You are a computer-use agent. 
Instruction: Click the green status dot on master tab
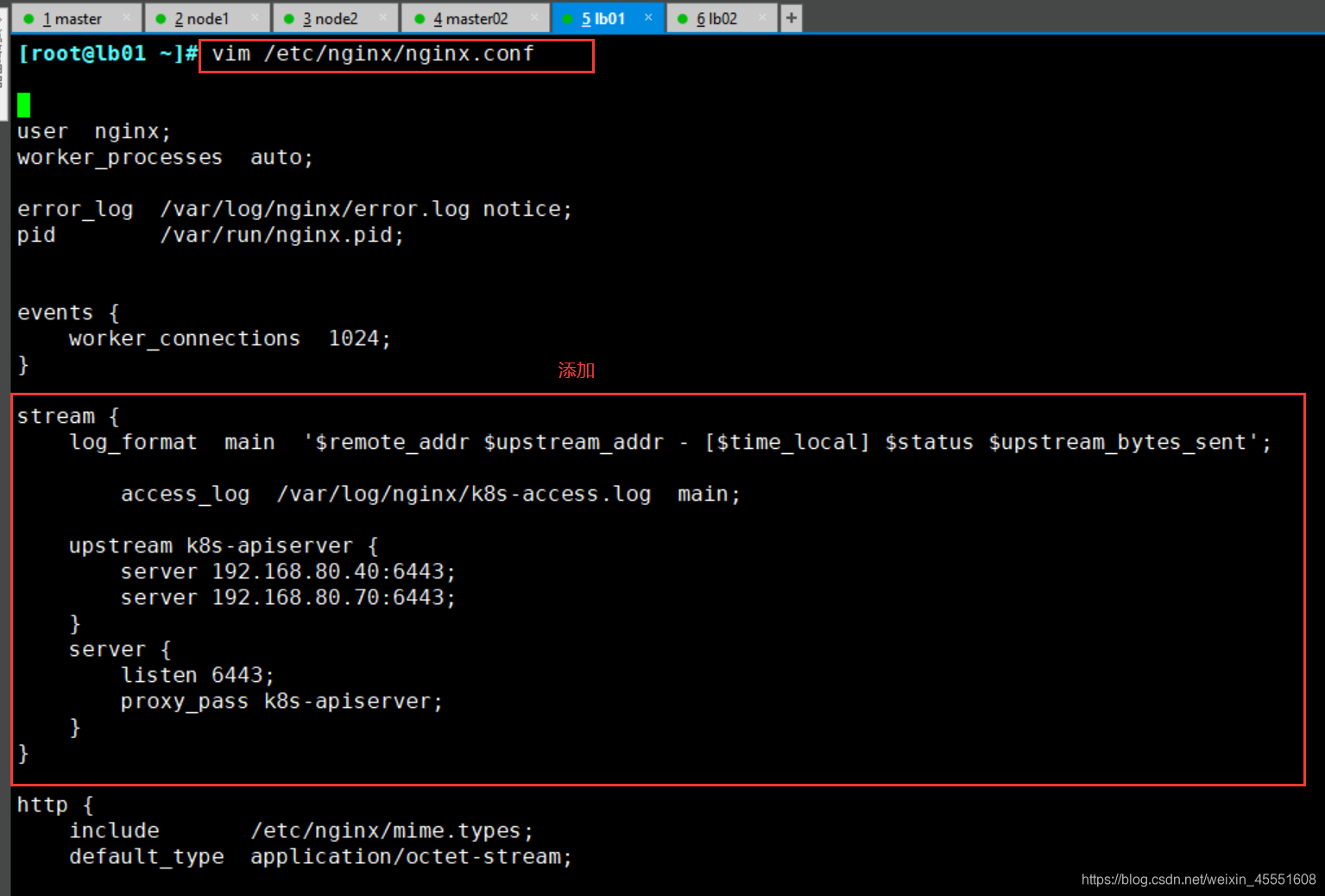[29, 18]
